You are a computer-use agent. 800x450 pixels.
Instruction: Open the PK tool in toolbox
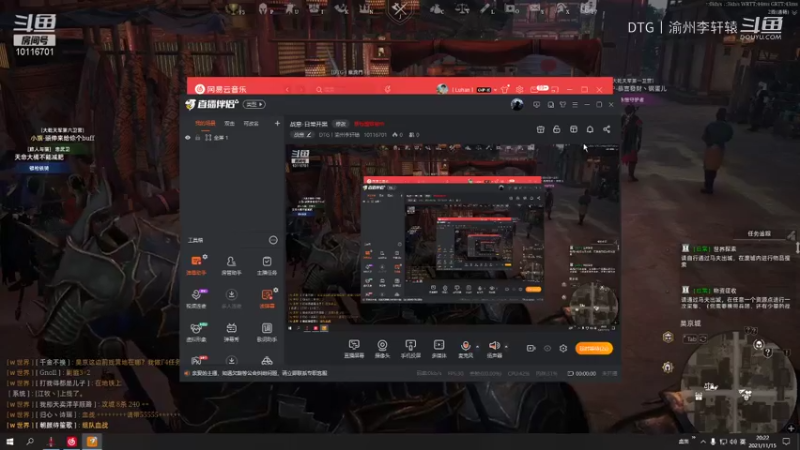196,360
